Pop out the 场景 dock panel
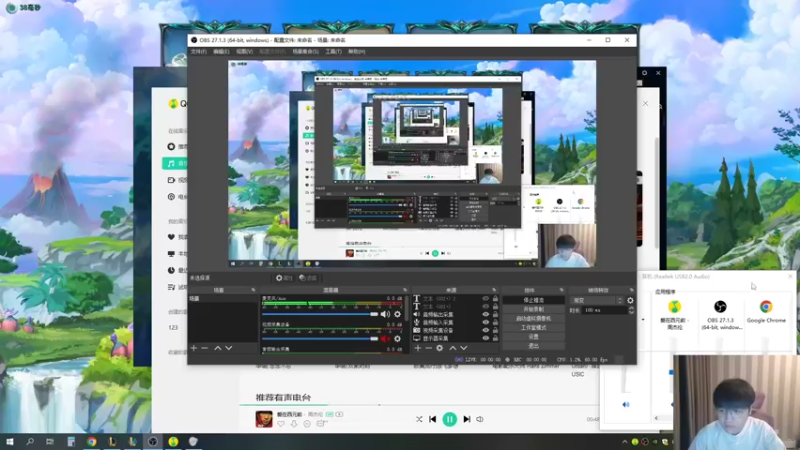 tap(253, 290)
